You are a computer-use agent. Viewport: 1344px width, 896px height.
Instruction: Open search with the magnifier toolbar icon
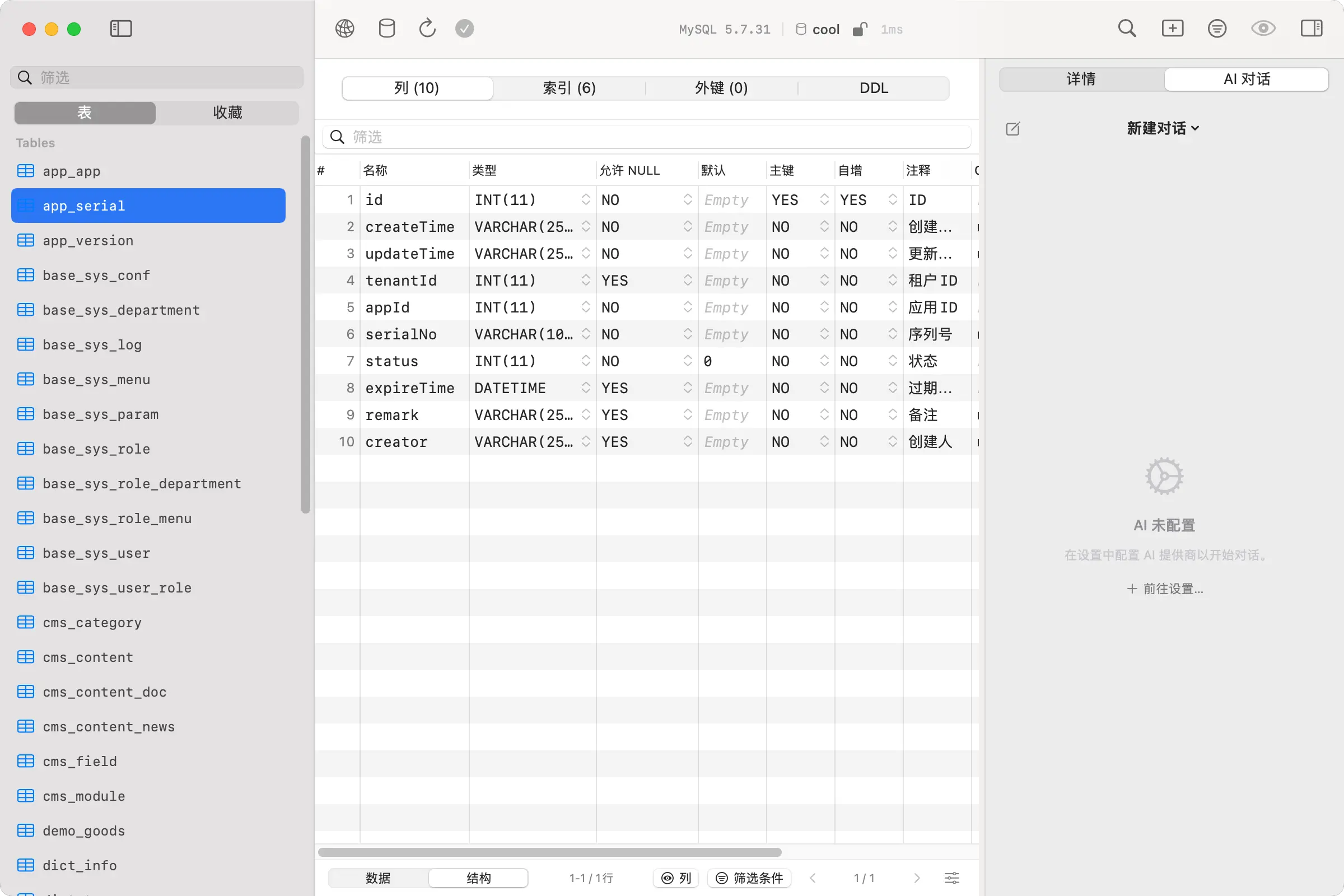(x=1127, y=29)
